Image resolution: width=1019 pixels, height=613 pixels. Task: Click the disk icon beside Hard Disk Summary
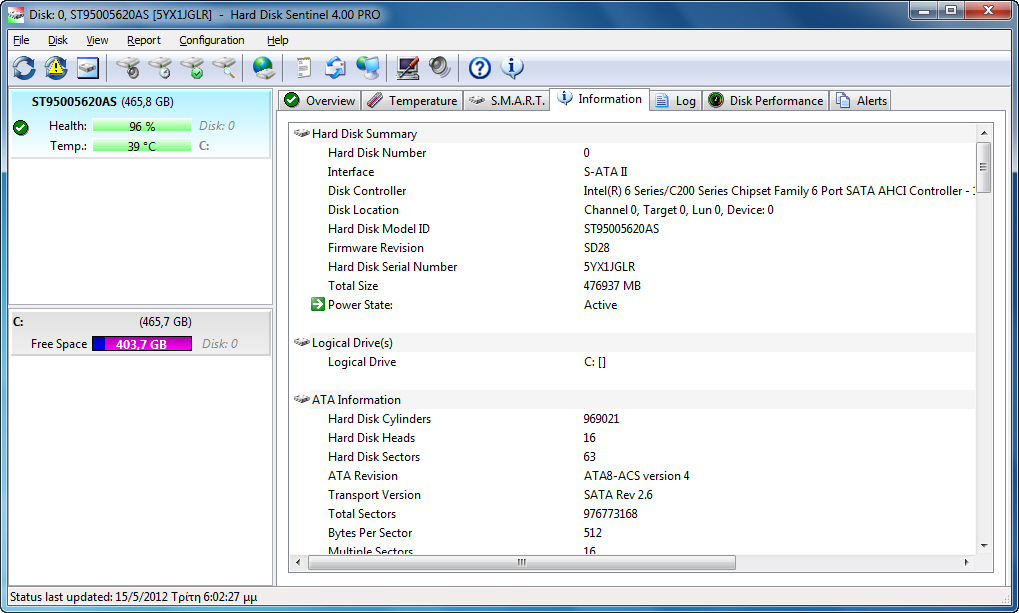[301, 133]
